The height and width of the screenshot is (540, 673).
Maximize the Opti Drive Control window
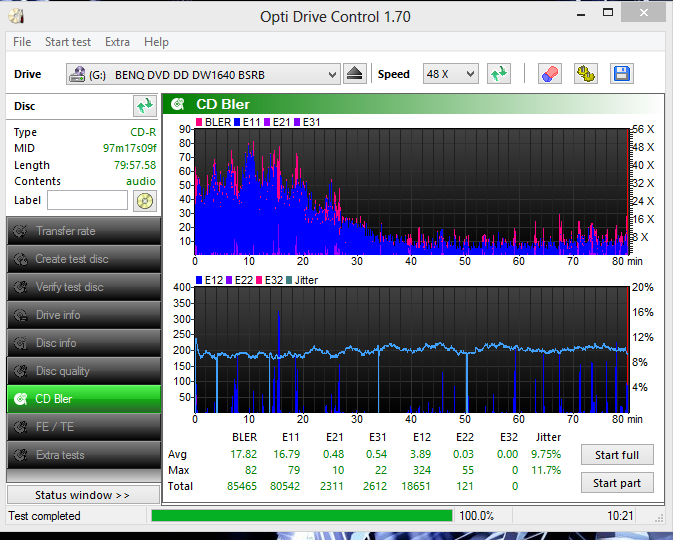[608, 13]
